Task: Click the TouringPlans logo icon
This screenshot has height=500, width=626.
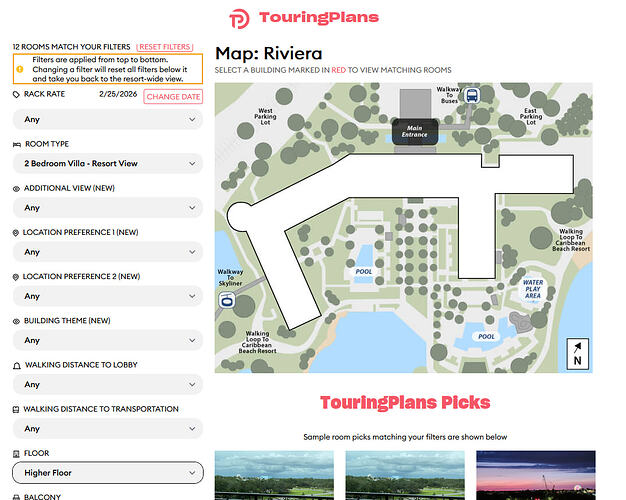Action: coord(239,18)
